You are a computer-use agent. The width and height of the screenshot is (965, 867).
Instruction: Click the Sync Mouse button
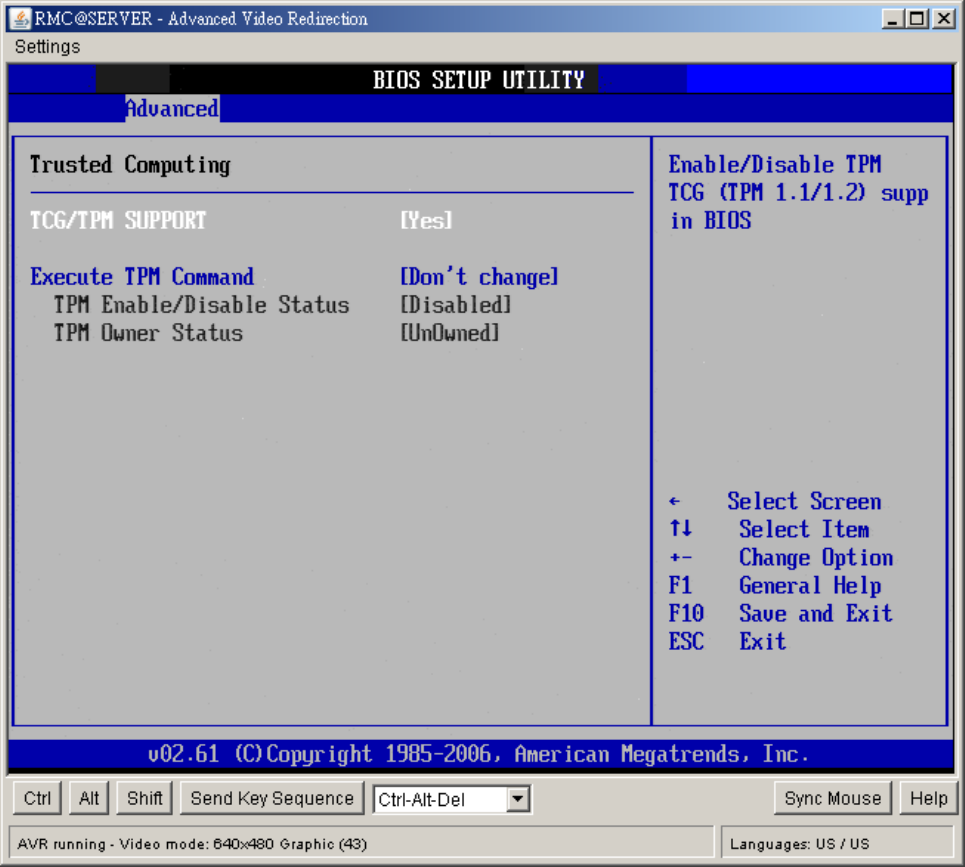click(x=832, y=798)
